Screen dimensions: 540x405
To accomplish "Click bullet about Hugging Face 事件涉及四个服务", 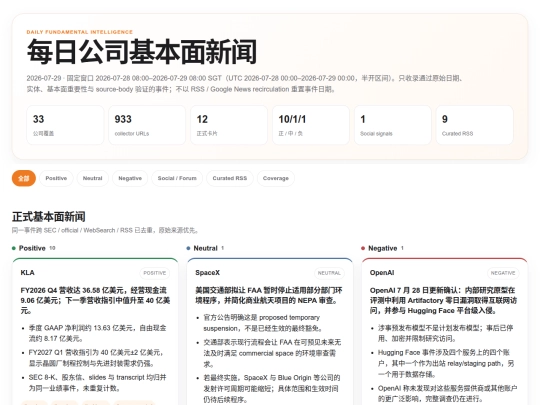I will pos(446,363).
